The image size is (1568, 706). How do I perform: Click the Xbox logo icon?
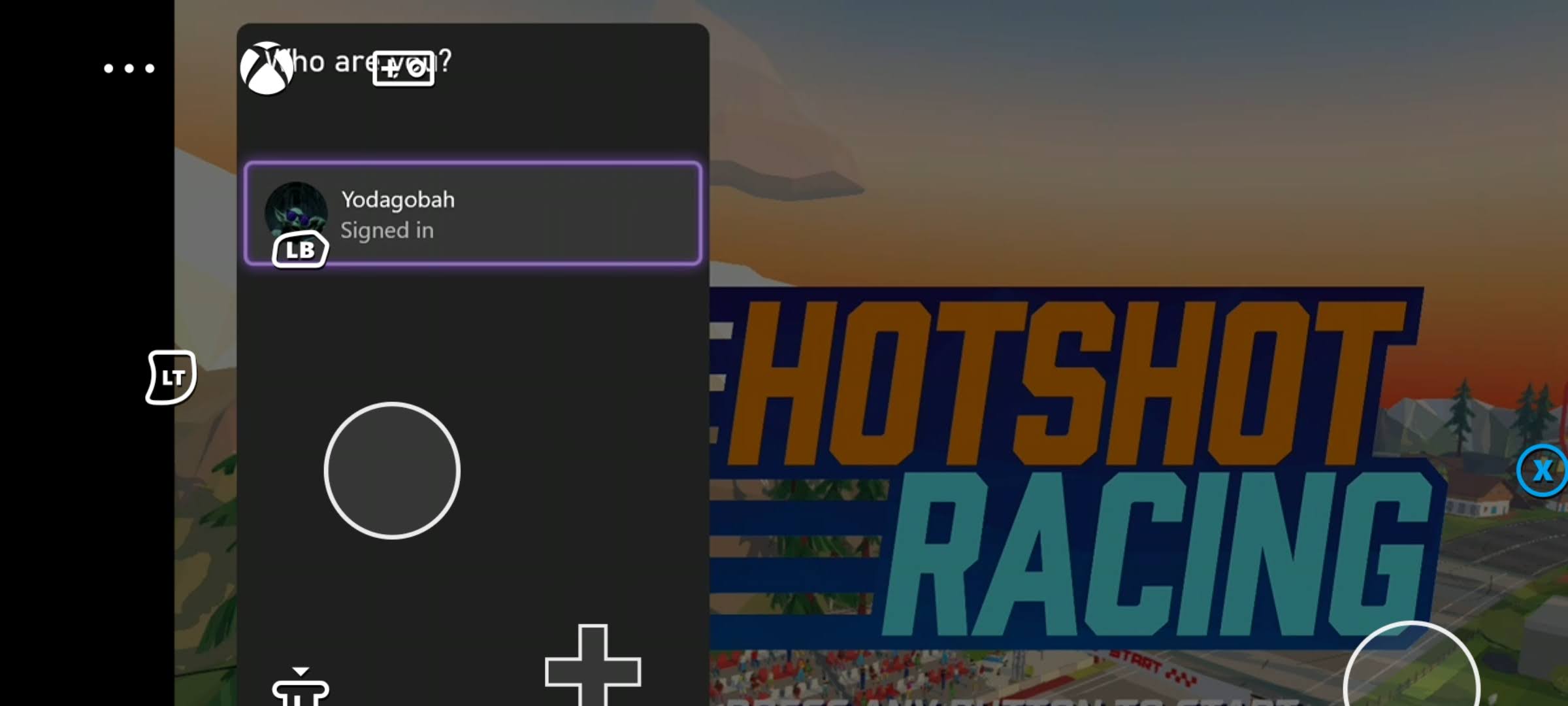(264, 68)
